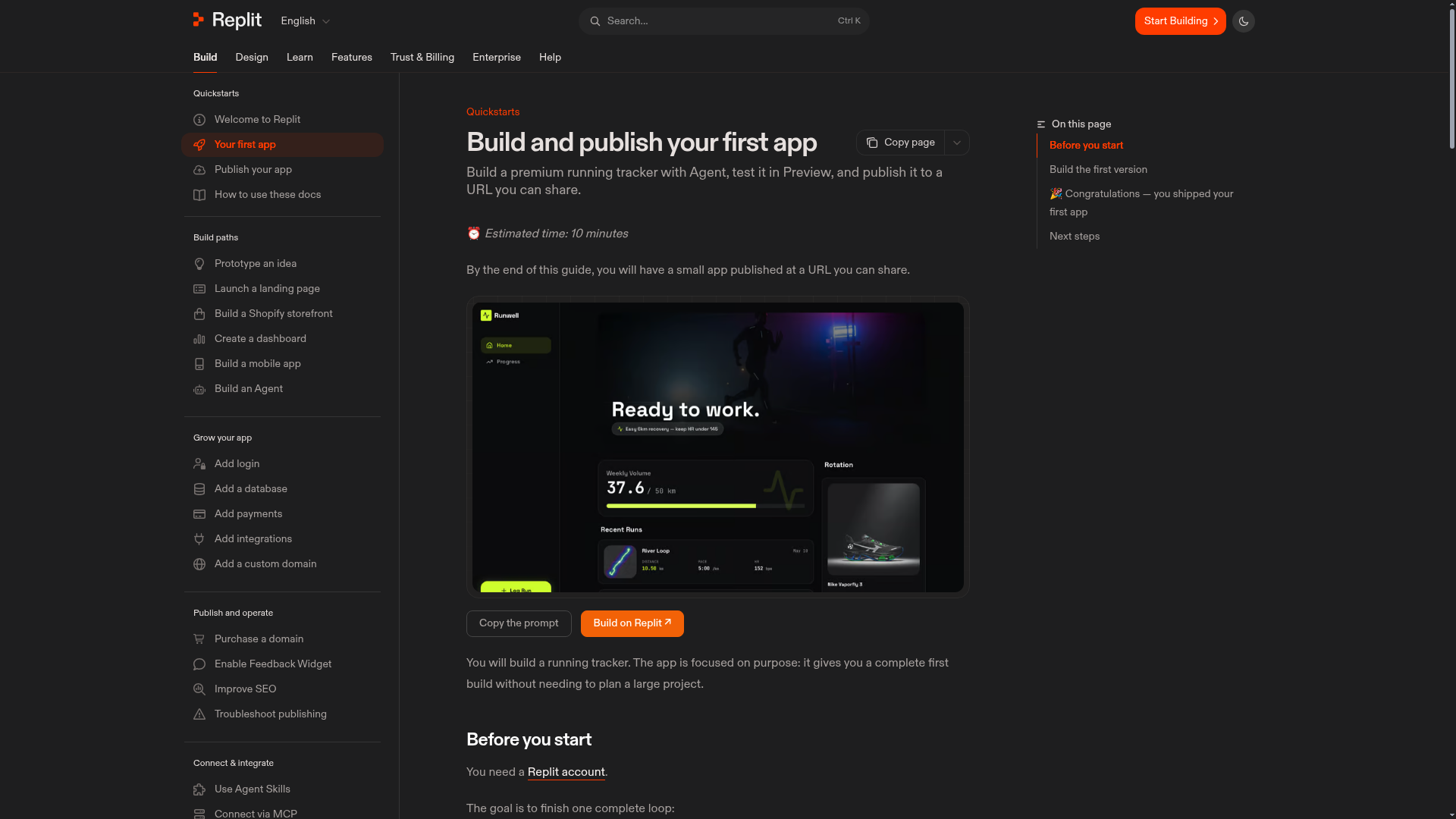This screenshot has width=1456, height=819.
Task: Switch to the Learn tab
Action: [300, 58]
